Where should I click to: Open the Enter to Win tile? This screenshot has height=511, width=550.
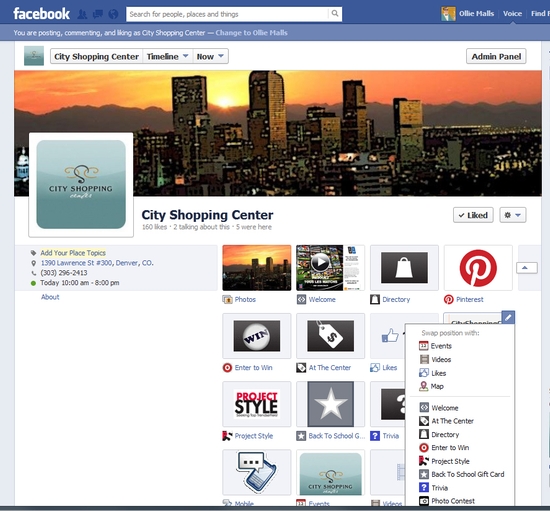pos(257,336)
